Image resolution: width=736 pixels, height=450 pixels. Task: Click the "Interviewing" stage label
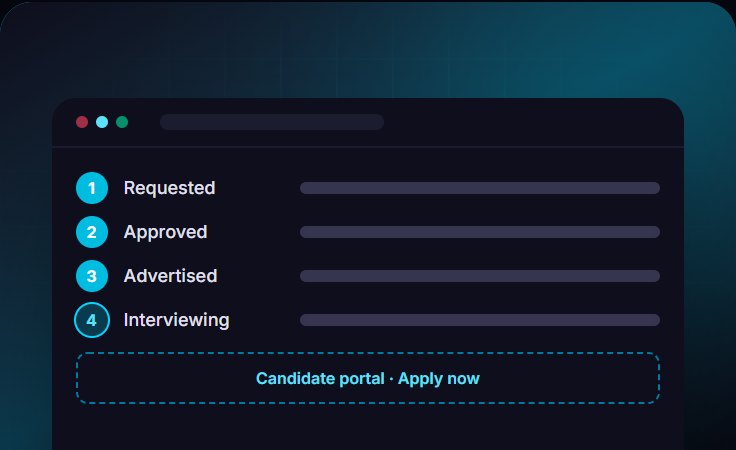(x=176, y=320)
